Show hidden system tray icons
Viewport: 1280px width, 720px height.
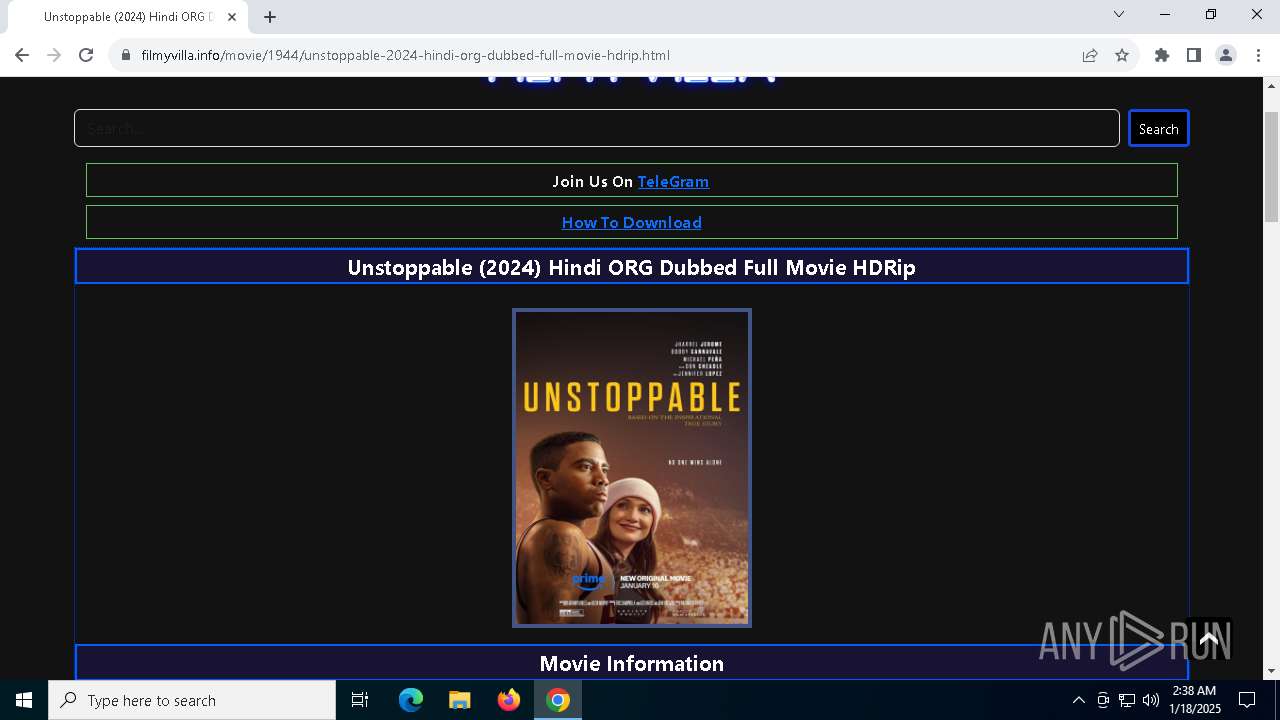(x=1078, y=700)
